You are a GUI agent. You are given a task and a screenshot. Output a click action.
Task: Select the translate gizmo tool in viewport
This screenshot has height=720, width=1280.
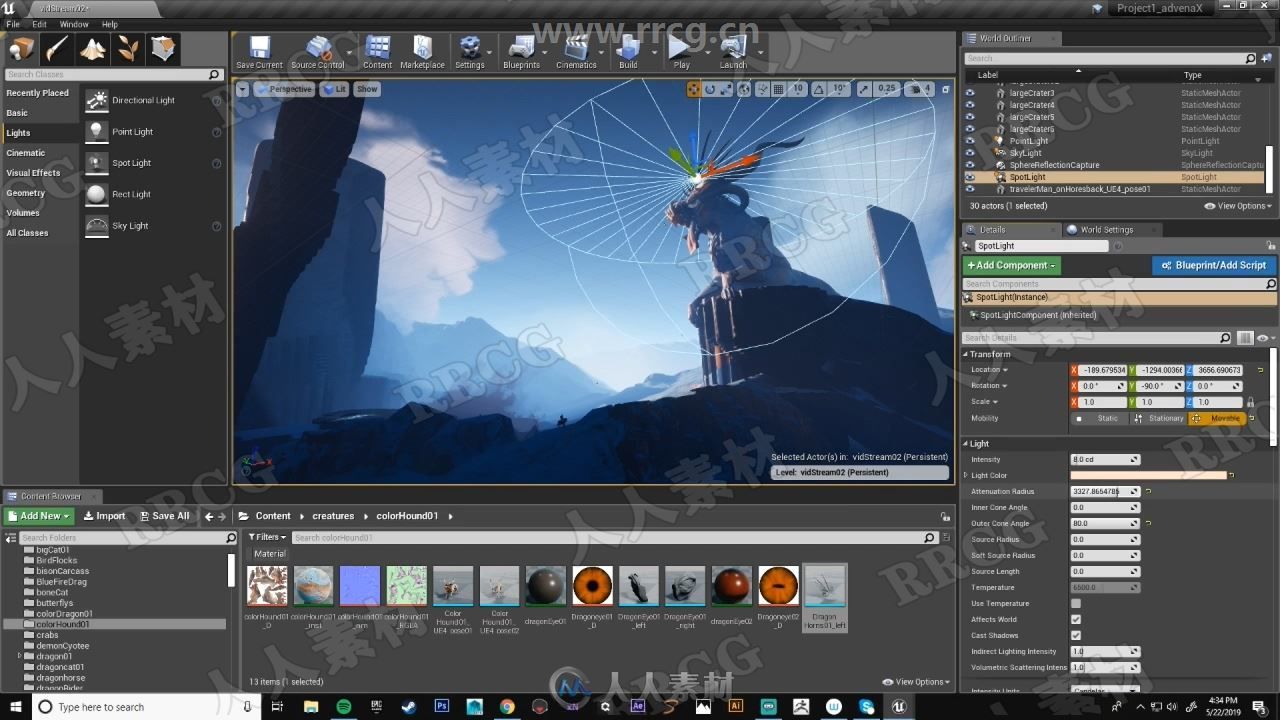click(693, 89)
